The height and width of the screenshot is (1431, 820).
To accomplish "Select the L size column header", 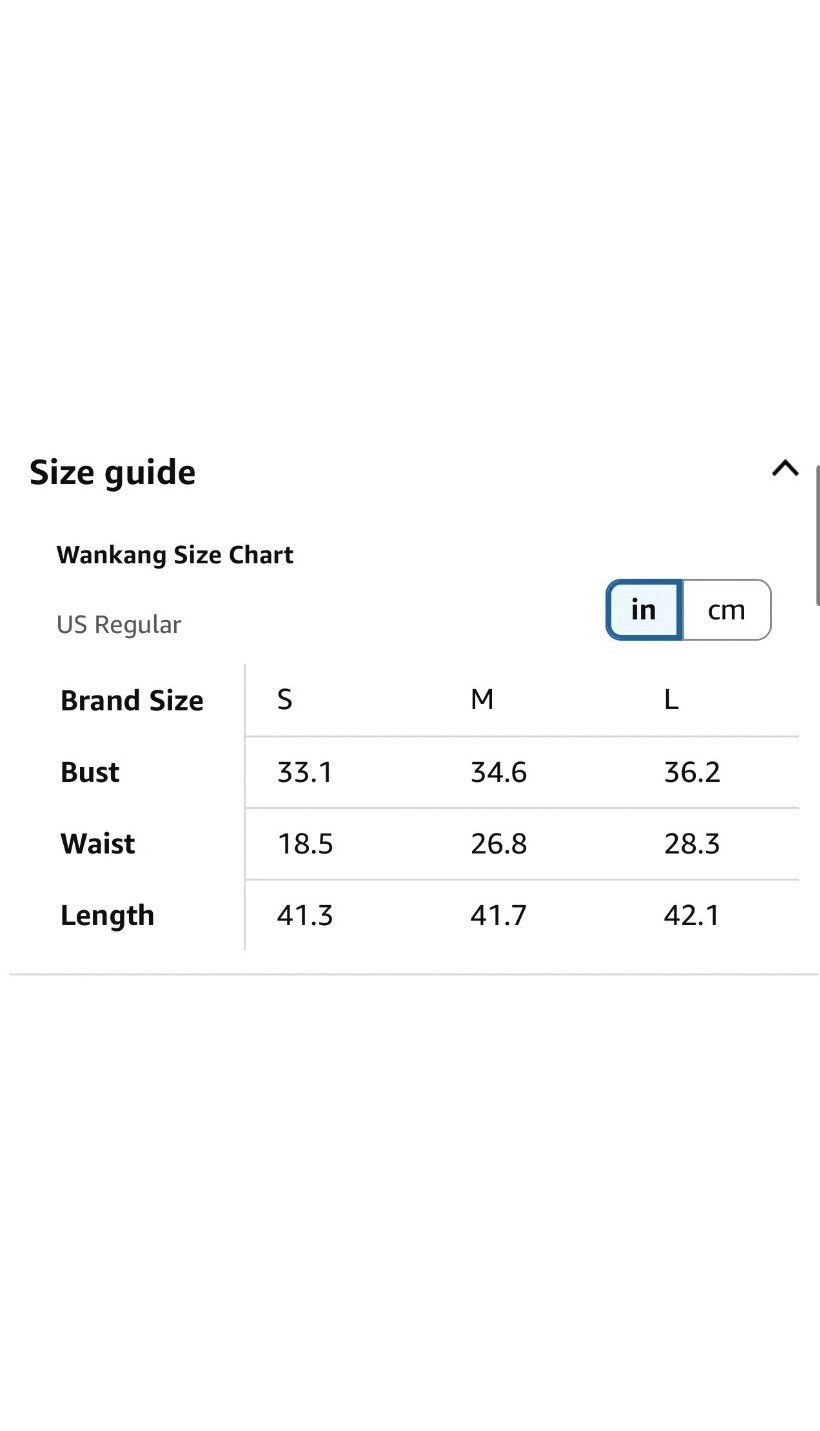I will coord(671,700).
